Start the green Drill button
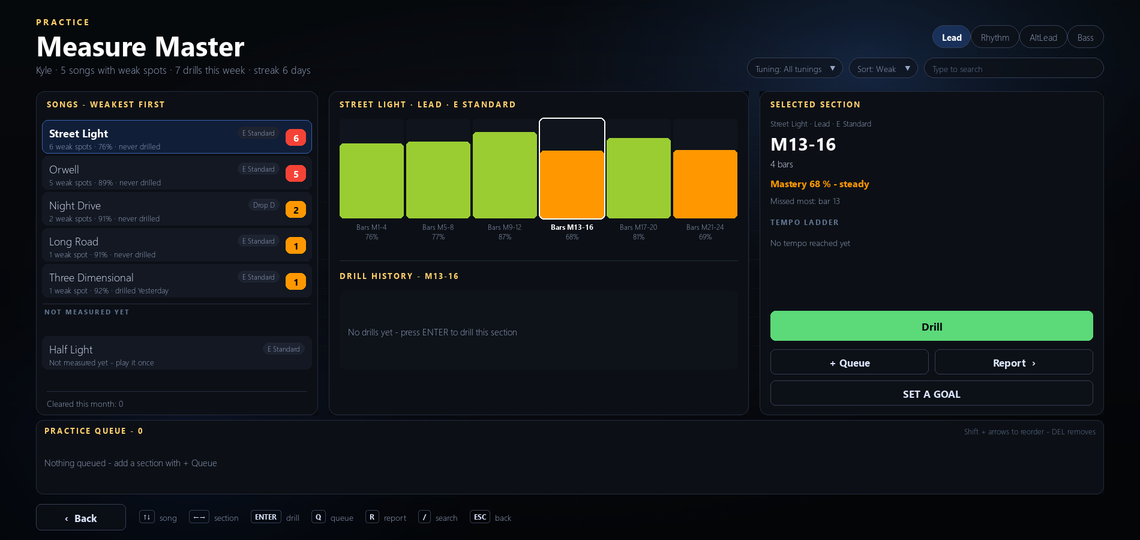 pyautogui.click(x=931, y=326)
